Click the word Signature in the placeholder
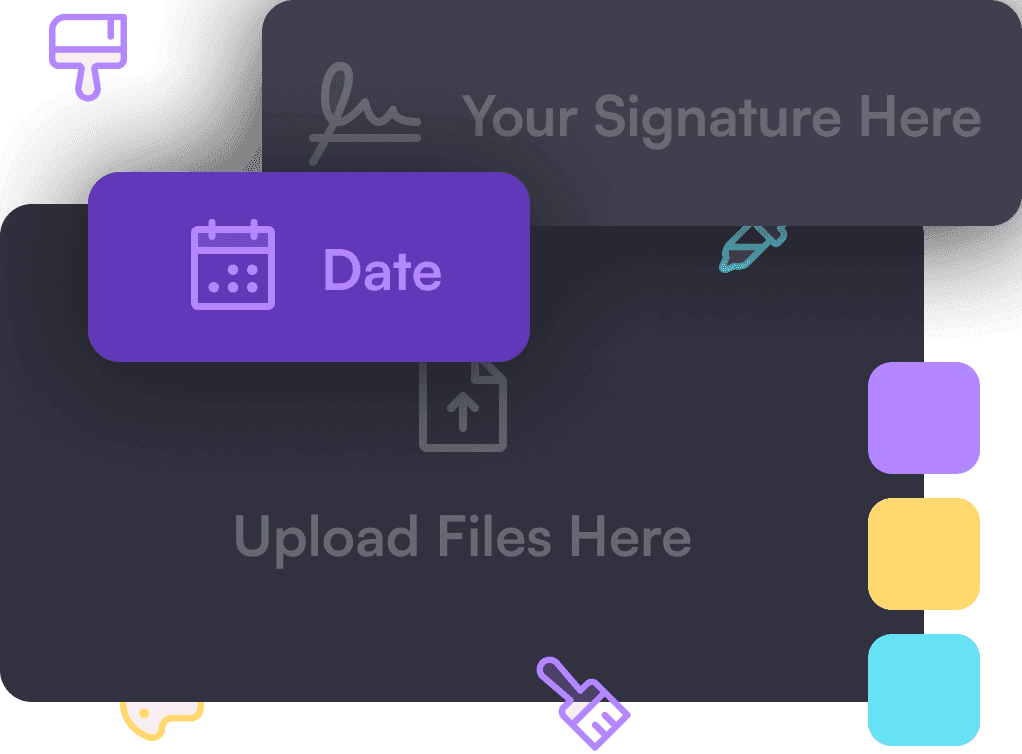This screenshot has width=1022, height=754. click(717, 121)
